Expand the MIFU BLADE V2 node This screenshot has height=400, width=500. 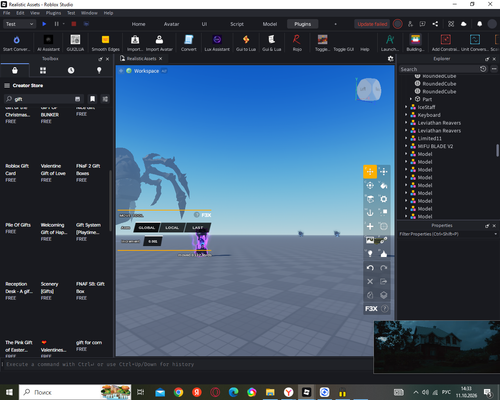[406, 146]
